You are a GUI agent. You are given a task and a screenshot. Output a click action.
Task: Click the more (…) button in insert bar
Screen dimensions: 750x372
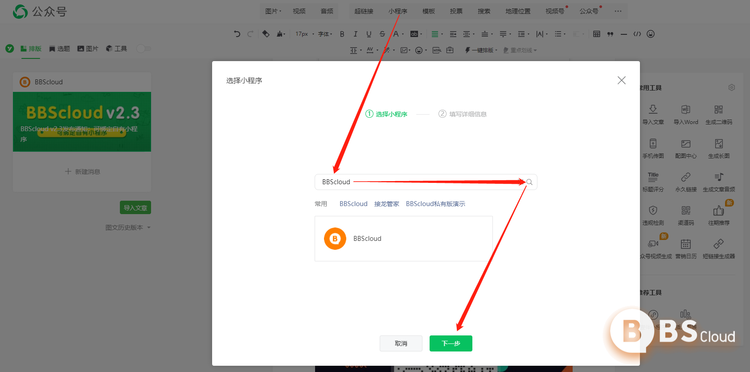[618, 11]
